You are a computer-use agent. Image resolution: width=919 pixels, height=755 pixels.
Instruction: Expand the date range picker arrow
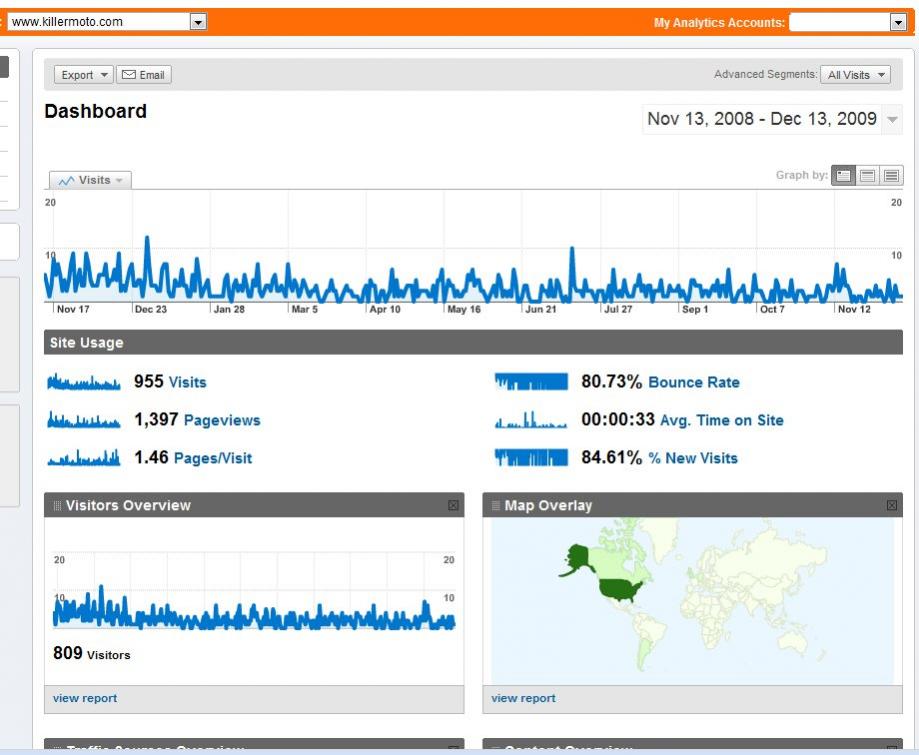click(x=892, y=120)
